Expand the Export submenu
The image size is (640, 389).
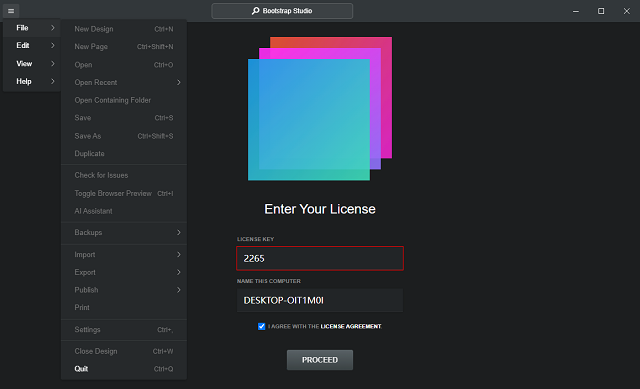click(124, 272)
